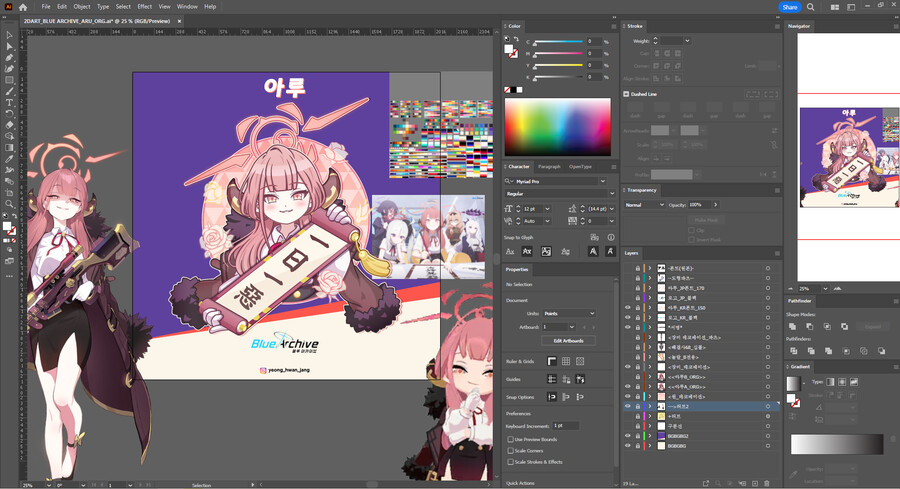Check the Scale Strokes & Effects option
Viewport: 900px width, 489px height.
click(x=511, y=462)
